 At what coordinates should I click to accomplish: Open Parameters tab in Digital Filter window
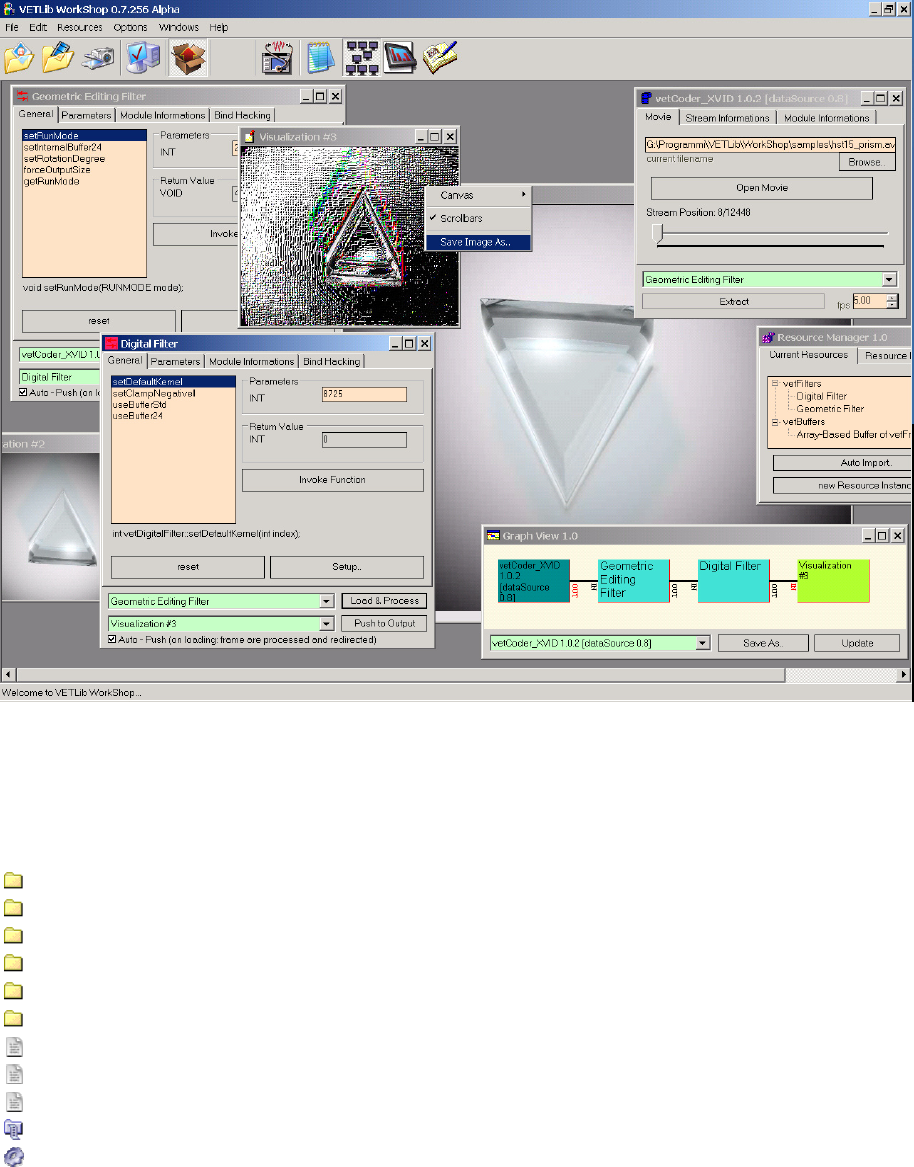pyautogui.click(x=175, y=362)
